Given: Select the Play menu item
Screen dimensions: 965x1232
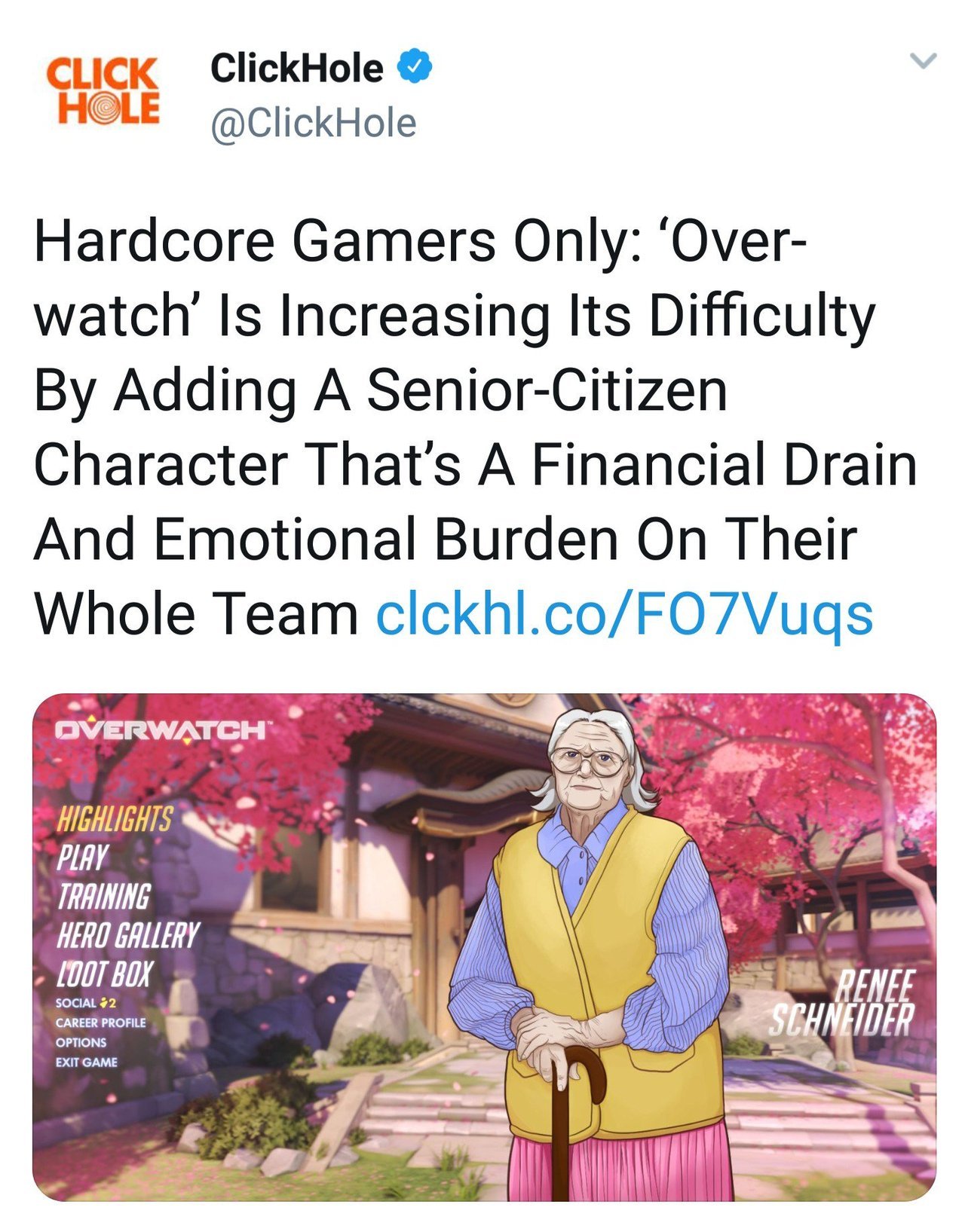Looking at the screenshot, I should click(x=83, y=857).
